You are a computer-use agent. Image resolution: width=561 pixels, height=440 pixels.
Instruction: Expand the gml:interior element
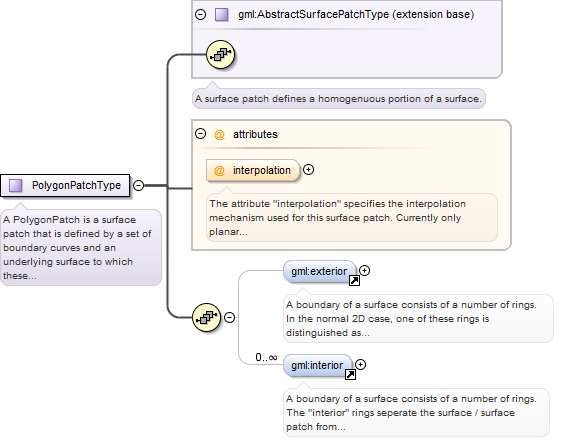(x=360, y=365)
